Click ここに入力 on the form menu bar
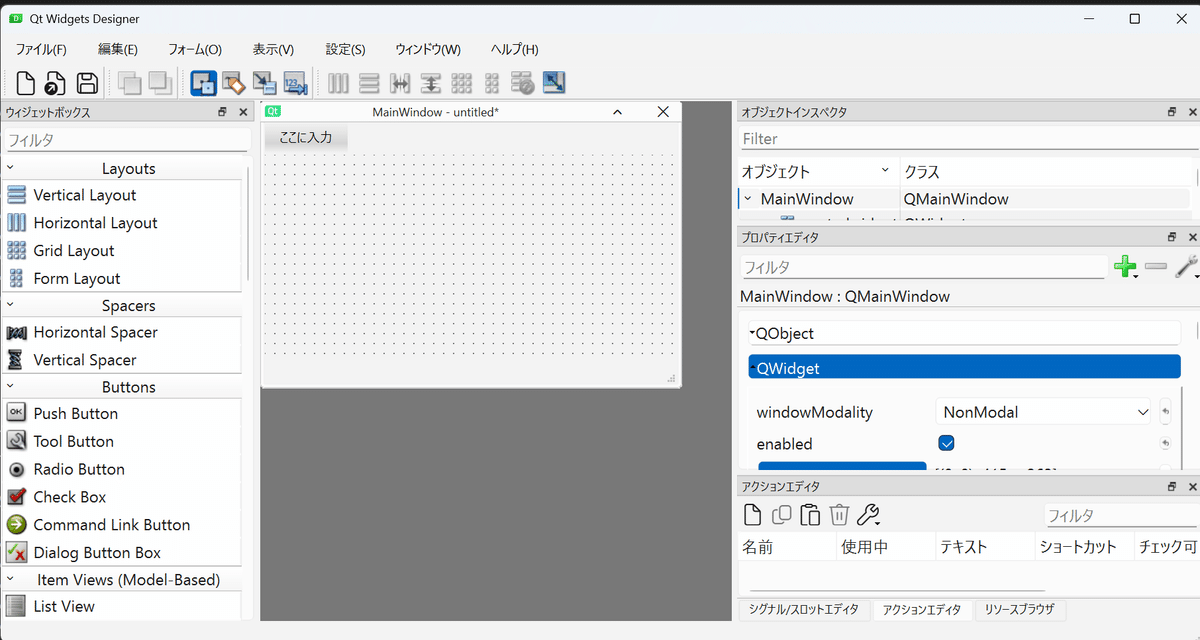 [306, 138]
